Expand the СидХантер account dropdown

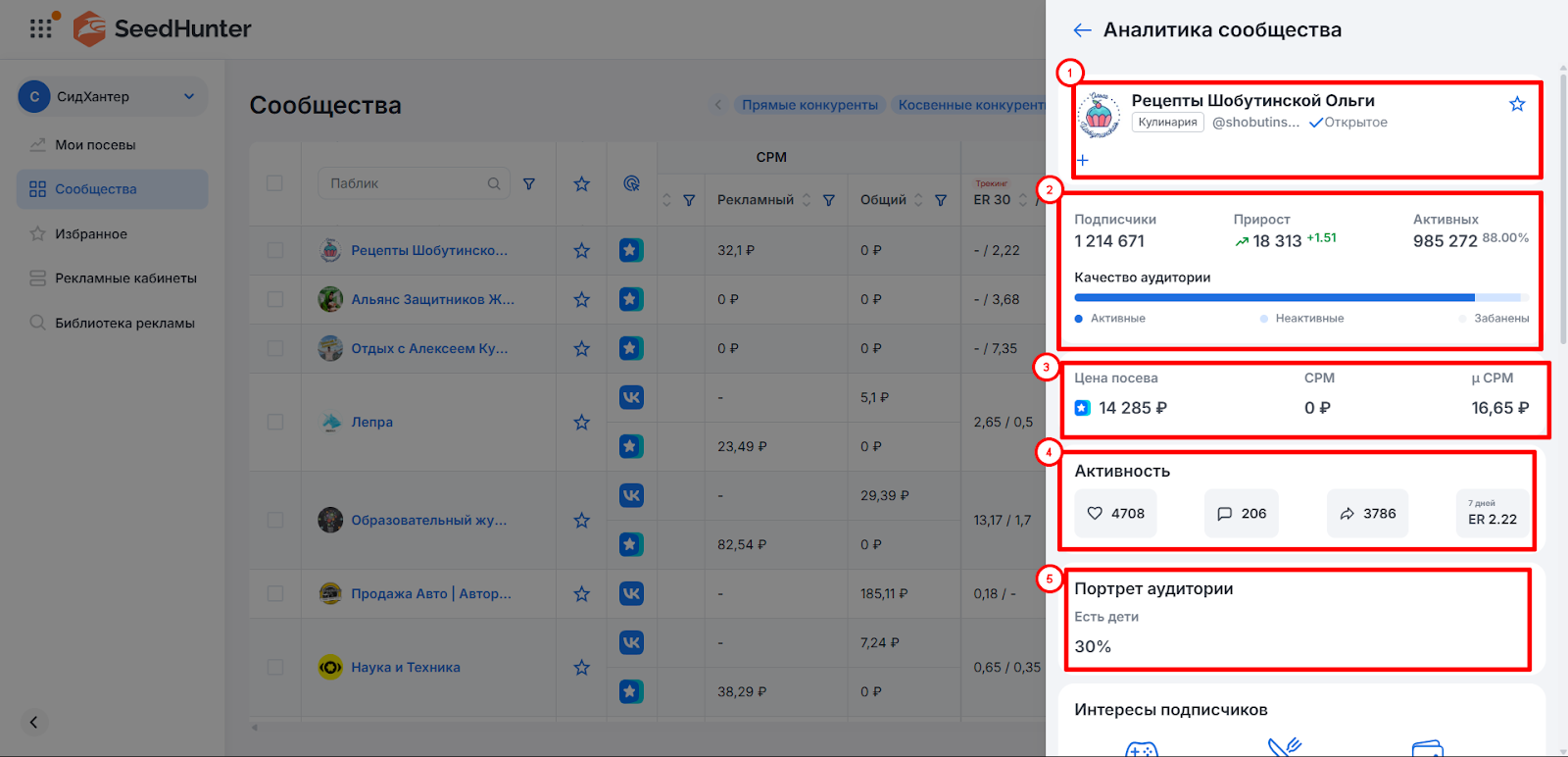click(x=189, y=96)
